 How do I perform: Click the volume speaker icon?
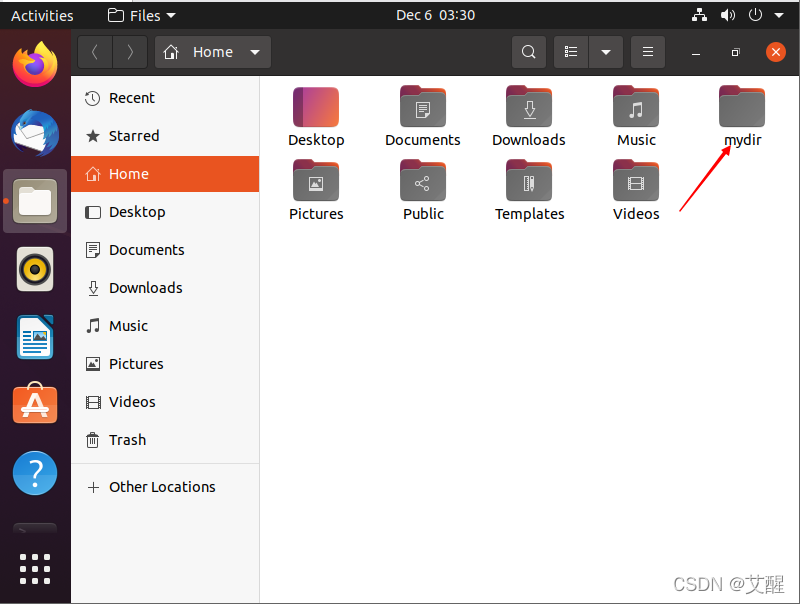[728, 15]
